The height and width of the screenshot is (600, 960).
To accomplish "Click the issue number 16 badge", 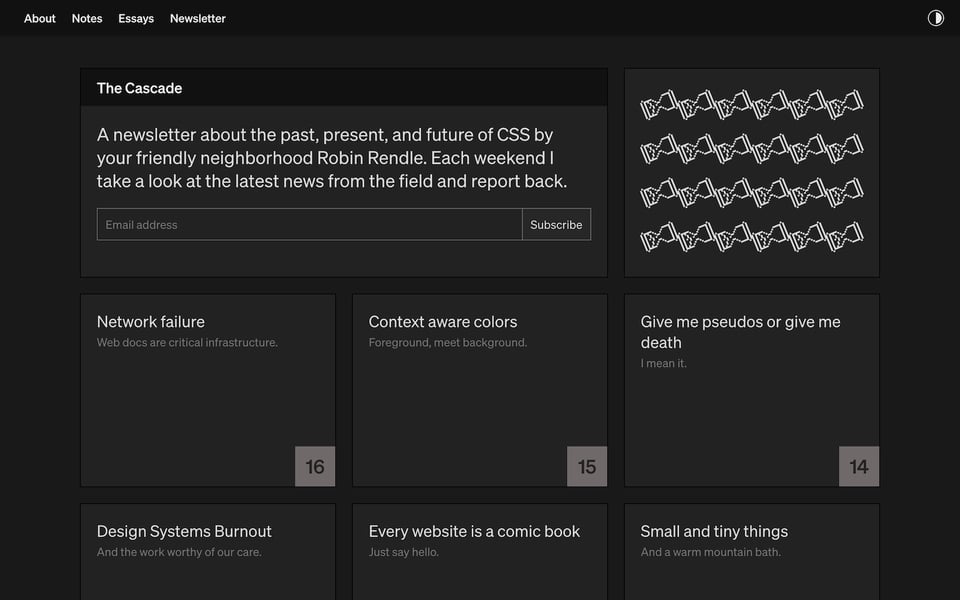I will (x=315, y=467).
